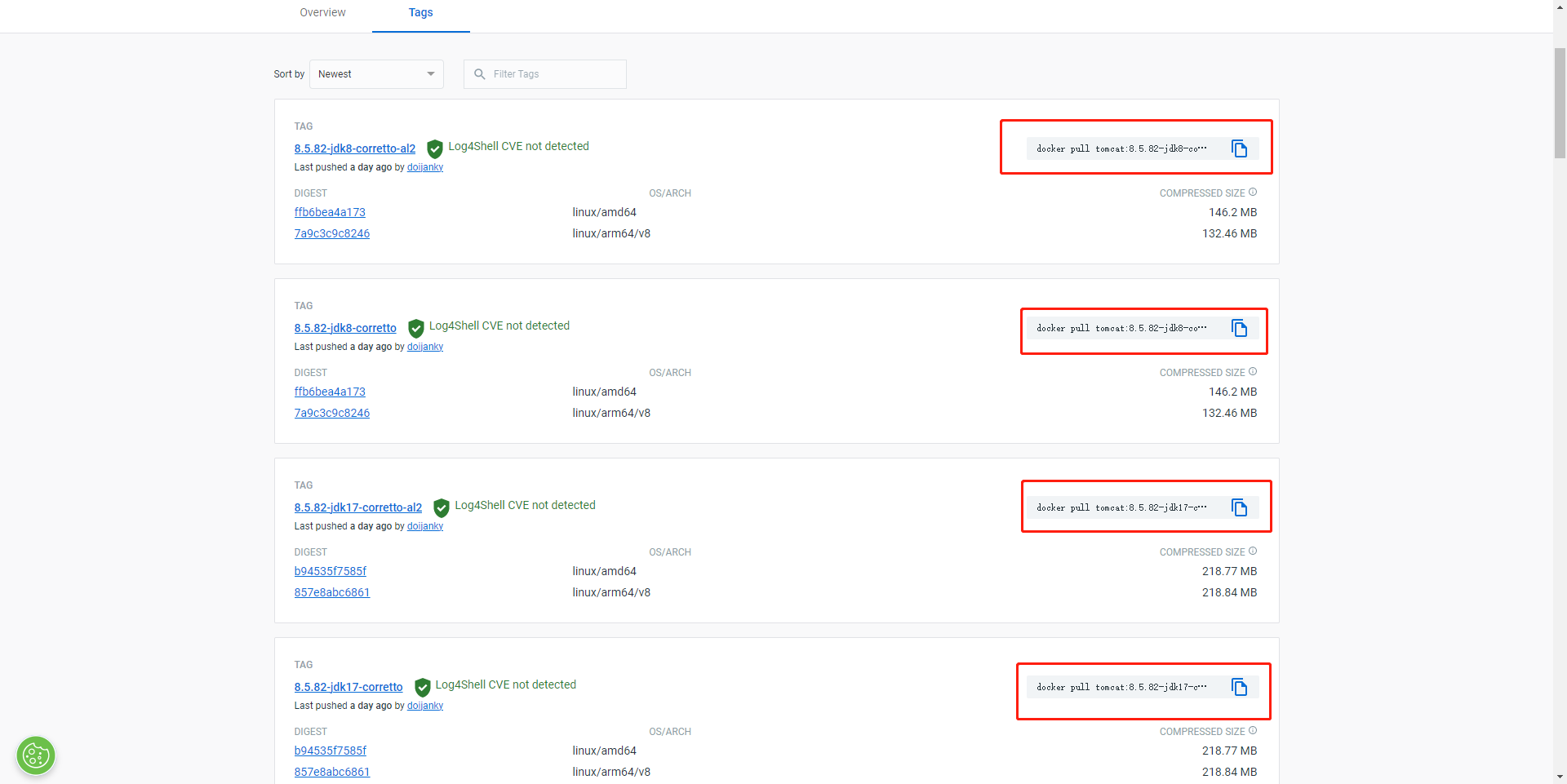Viewport: 1567px width, 784px height.
Task: Focus the Filter Tags search field
Action: coord(545,74)
